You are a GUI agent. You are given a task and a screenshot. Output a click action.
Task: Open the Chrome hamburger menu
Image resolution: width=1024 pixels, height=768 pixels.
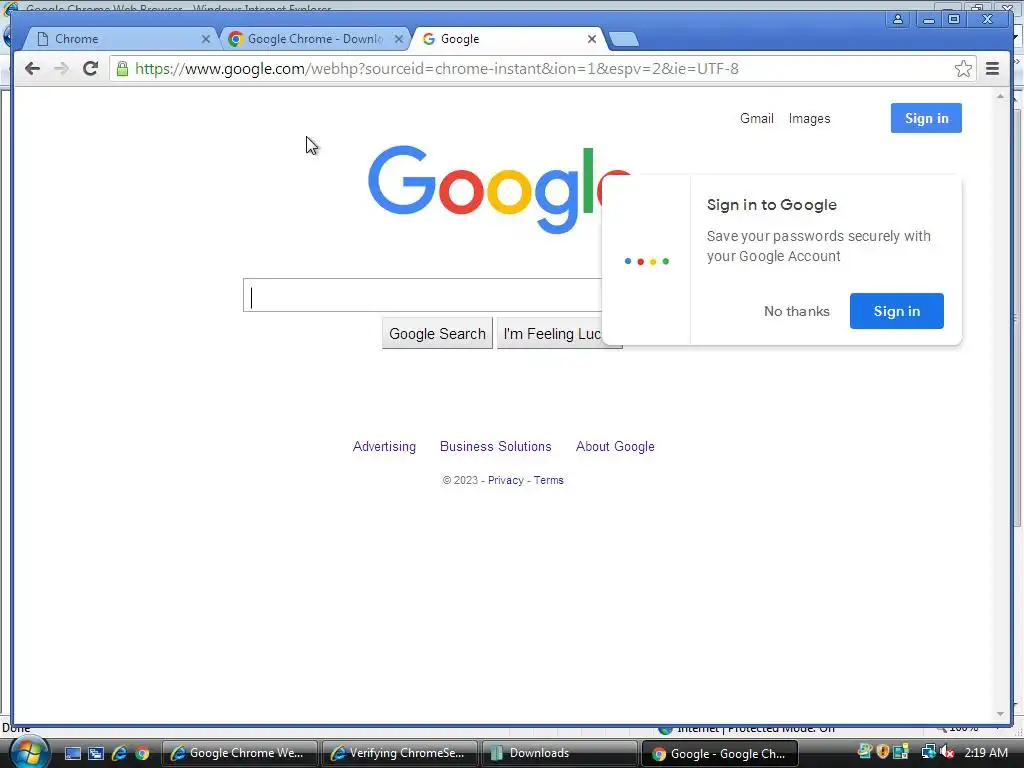point(992,69)
